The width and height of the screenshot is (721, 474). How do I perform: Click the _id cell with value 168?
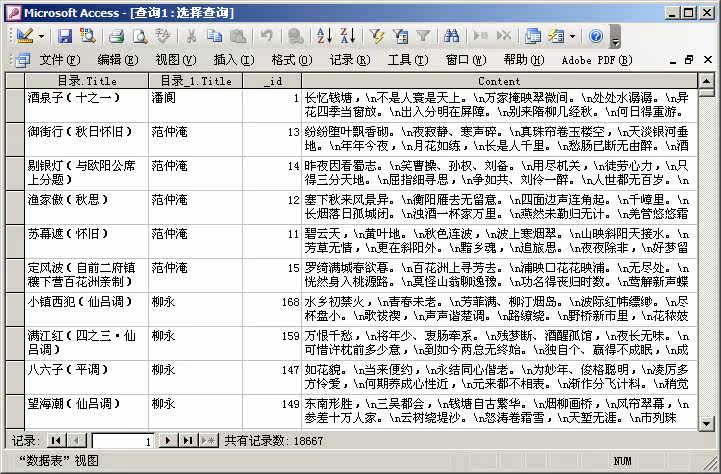(272, 309)
